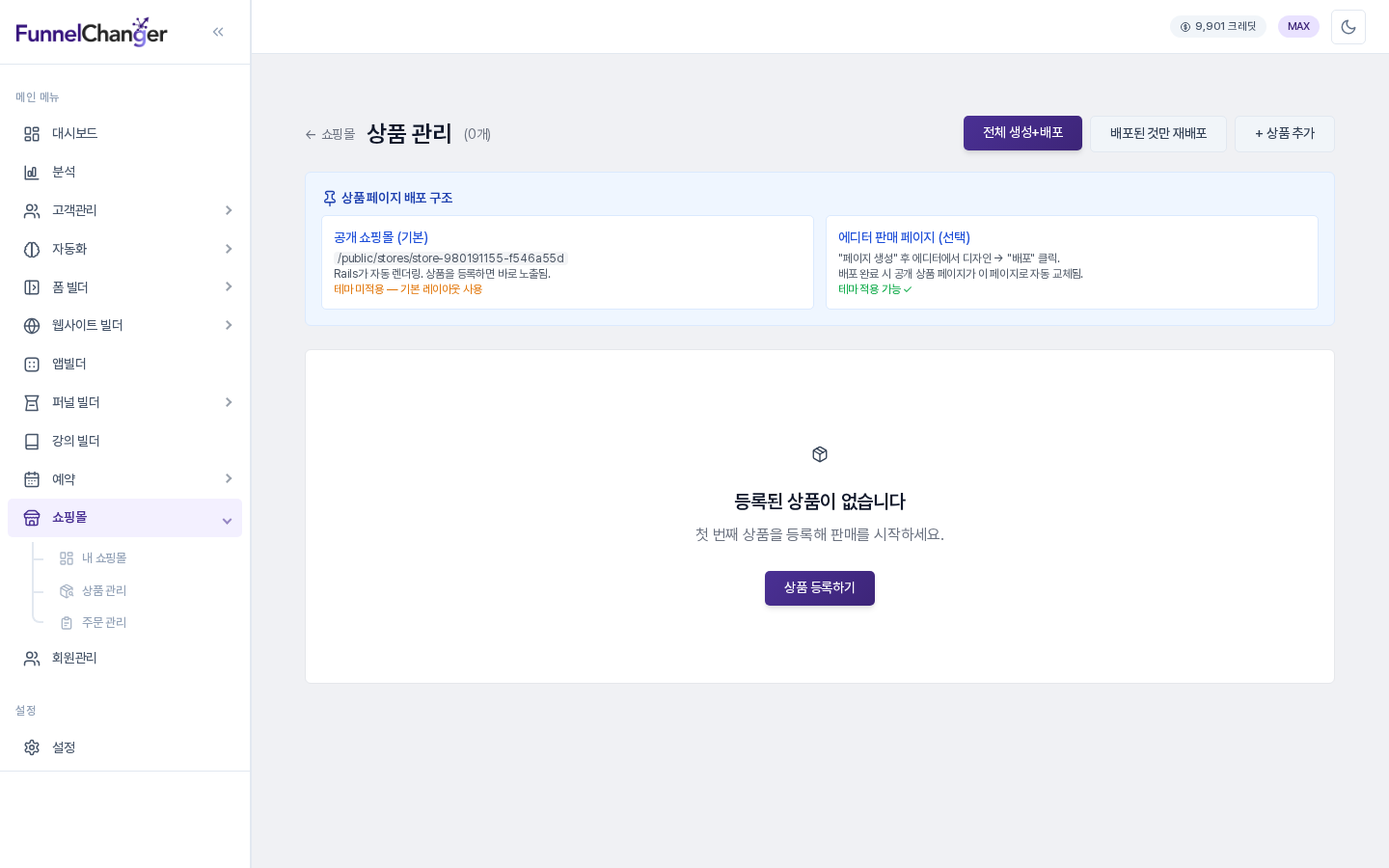This screenshot has height=868, width=1389.
Task: Expand the 웹사이트 빌더 submenu chevron
Action: pos(229,325)
